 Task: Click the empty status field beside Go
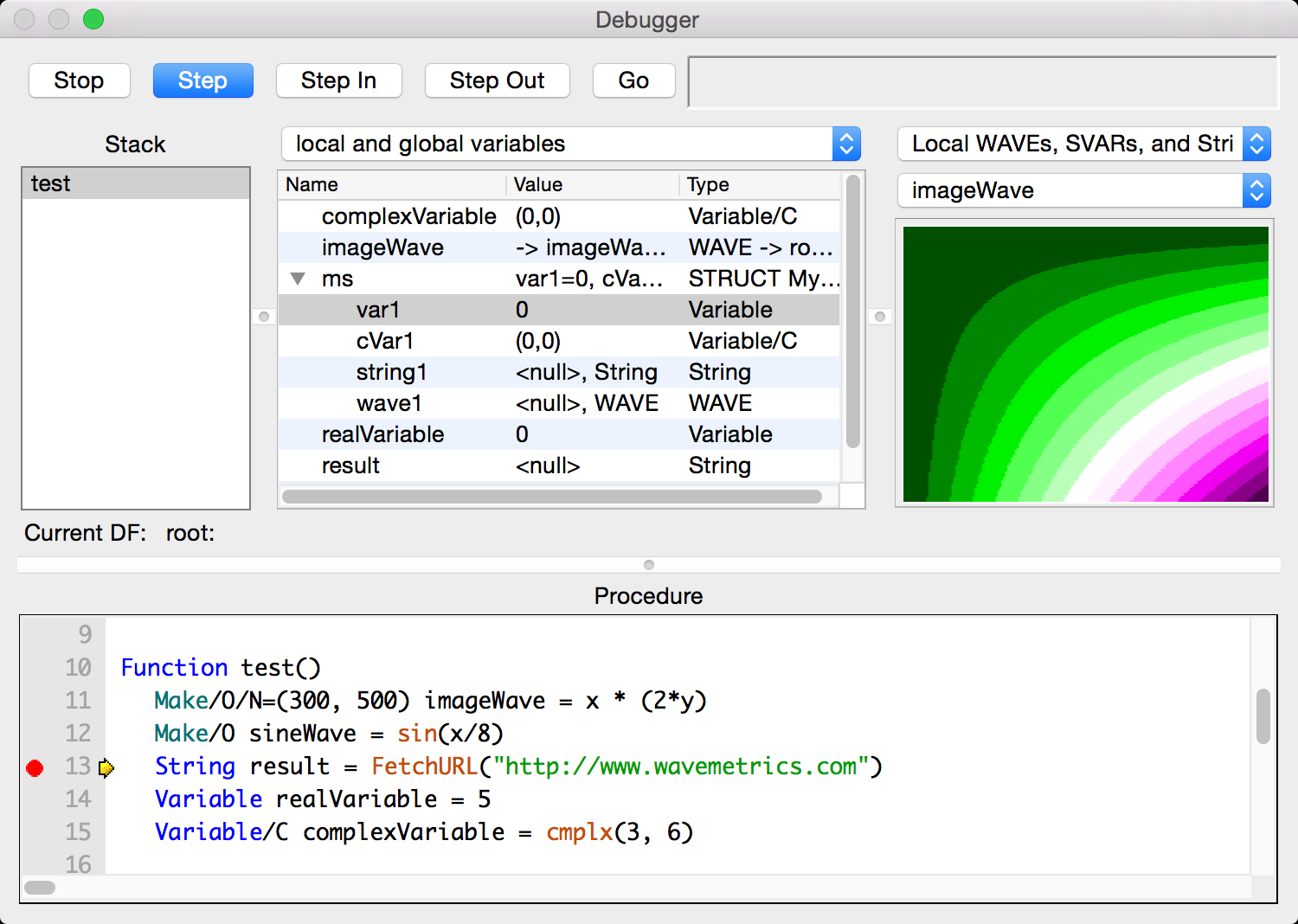983,82
